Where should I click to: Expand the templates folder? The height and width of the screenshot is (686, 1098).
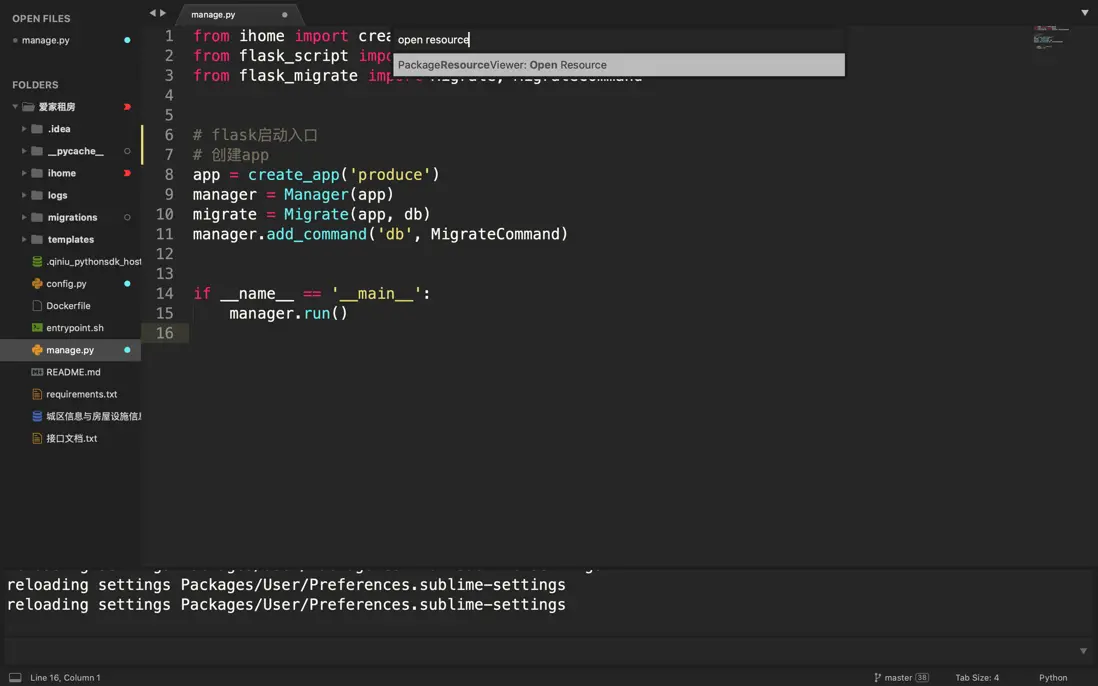[24, 239]
